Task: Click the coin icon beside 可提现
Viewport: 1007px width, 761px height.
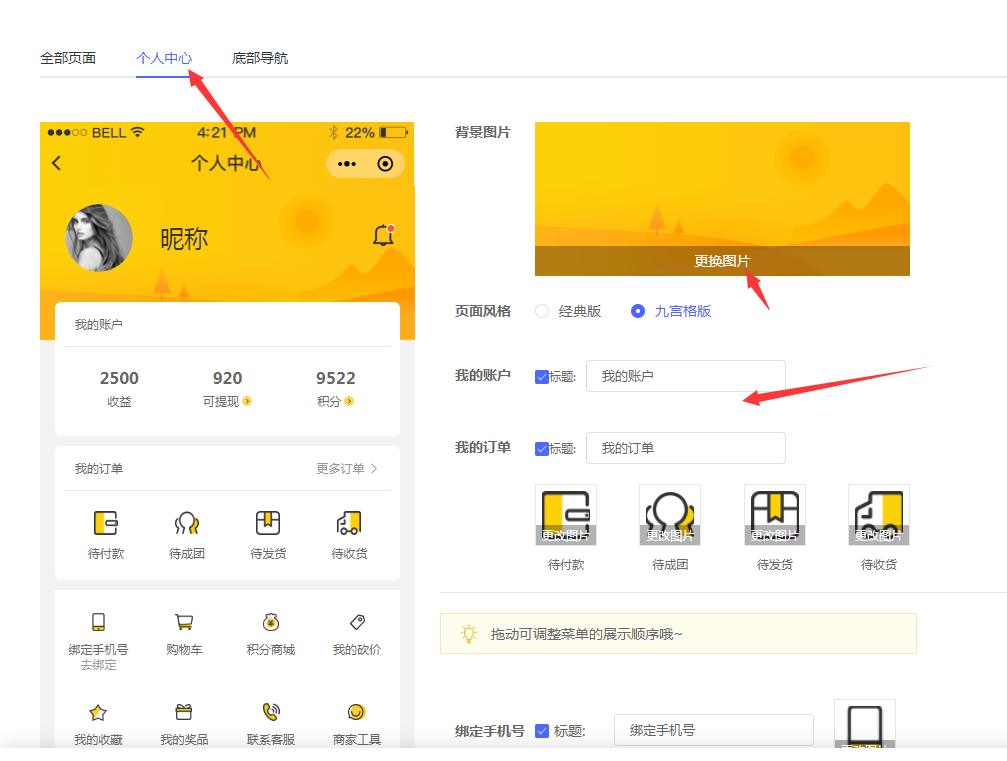Action: coord(247,401)
